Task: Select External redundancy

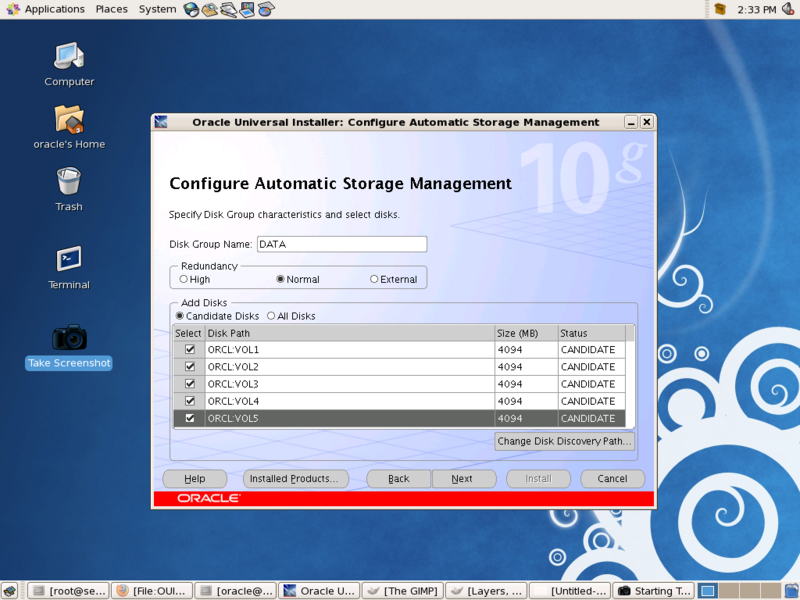Action: pos(374,279)
